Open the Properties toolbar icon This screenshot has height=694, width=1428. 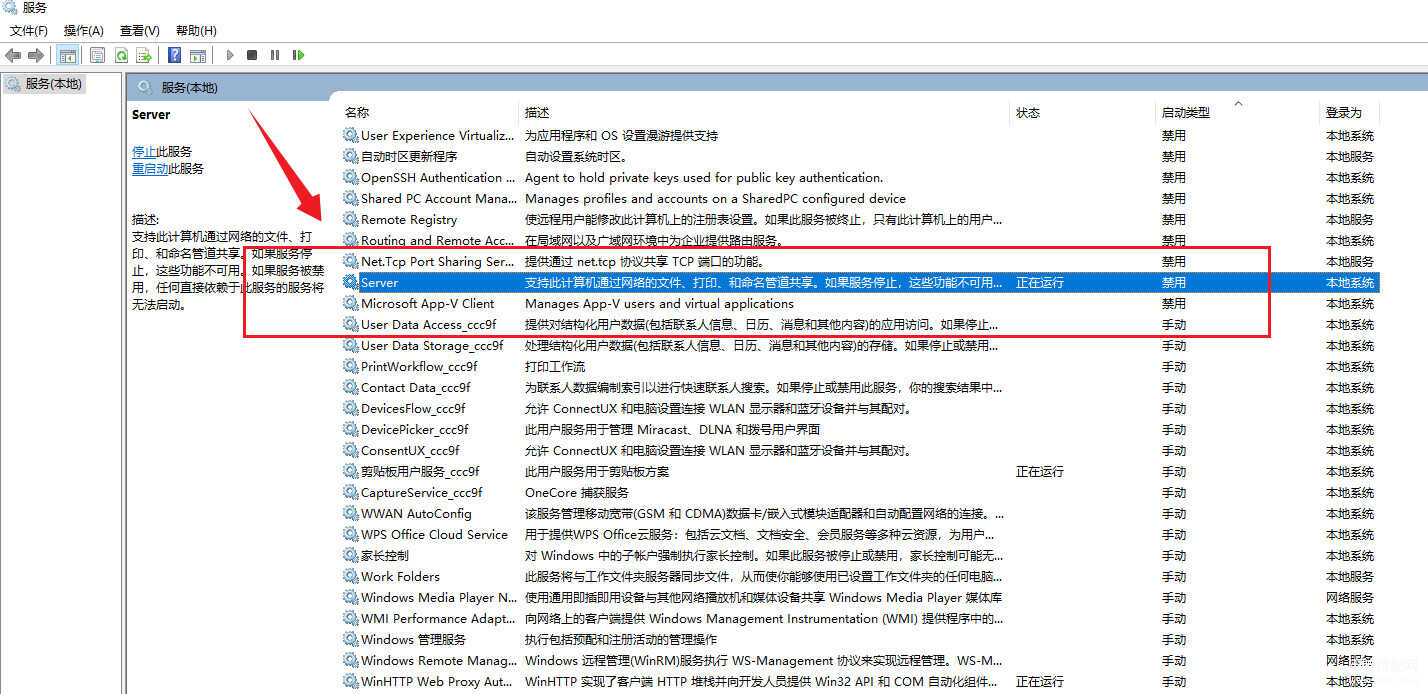[97, 55]
